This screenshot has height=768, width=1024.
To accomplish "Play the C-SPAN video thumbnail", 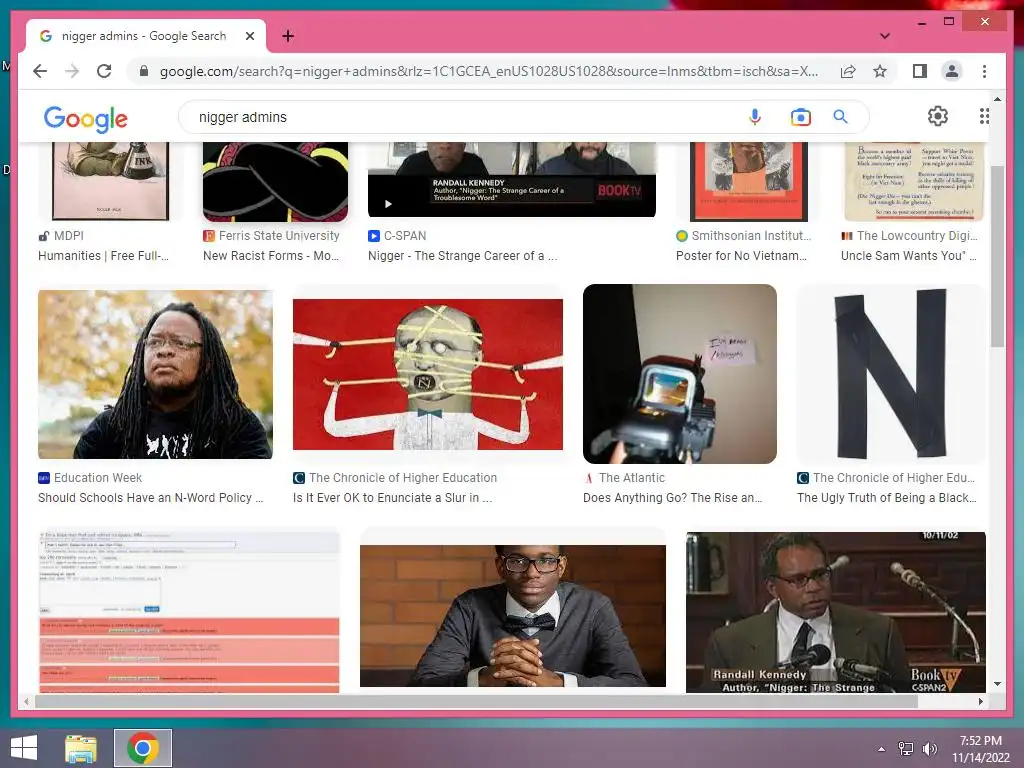I will click(511, 180).
